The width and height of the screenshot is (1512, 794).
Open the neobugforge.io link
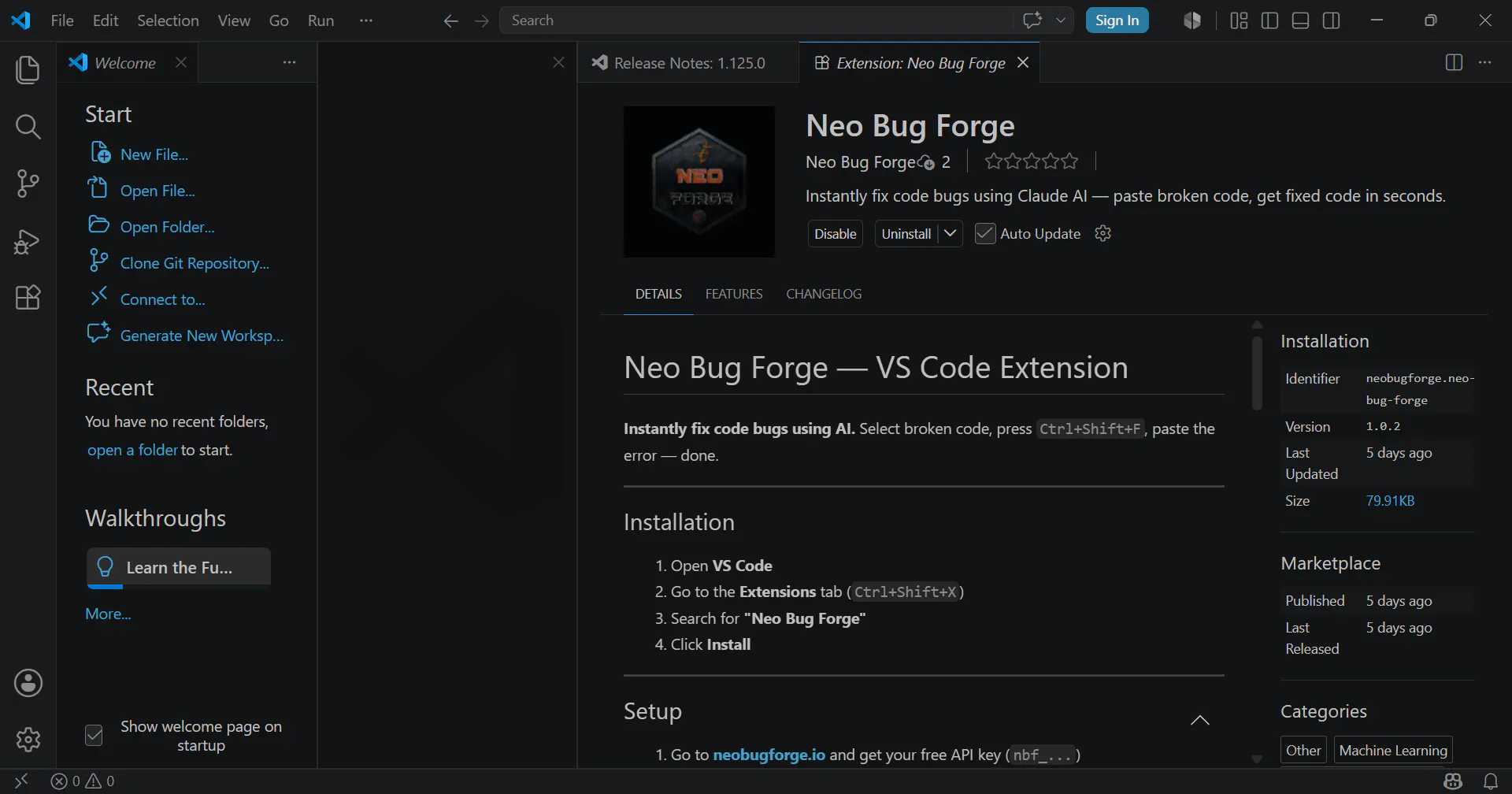[769, 755]
